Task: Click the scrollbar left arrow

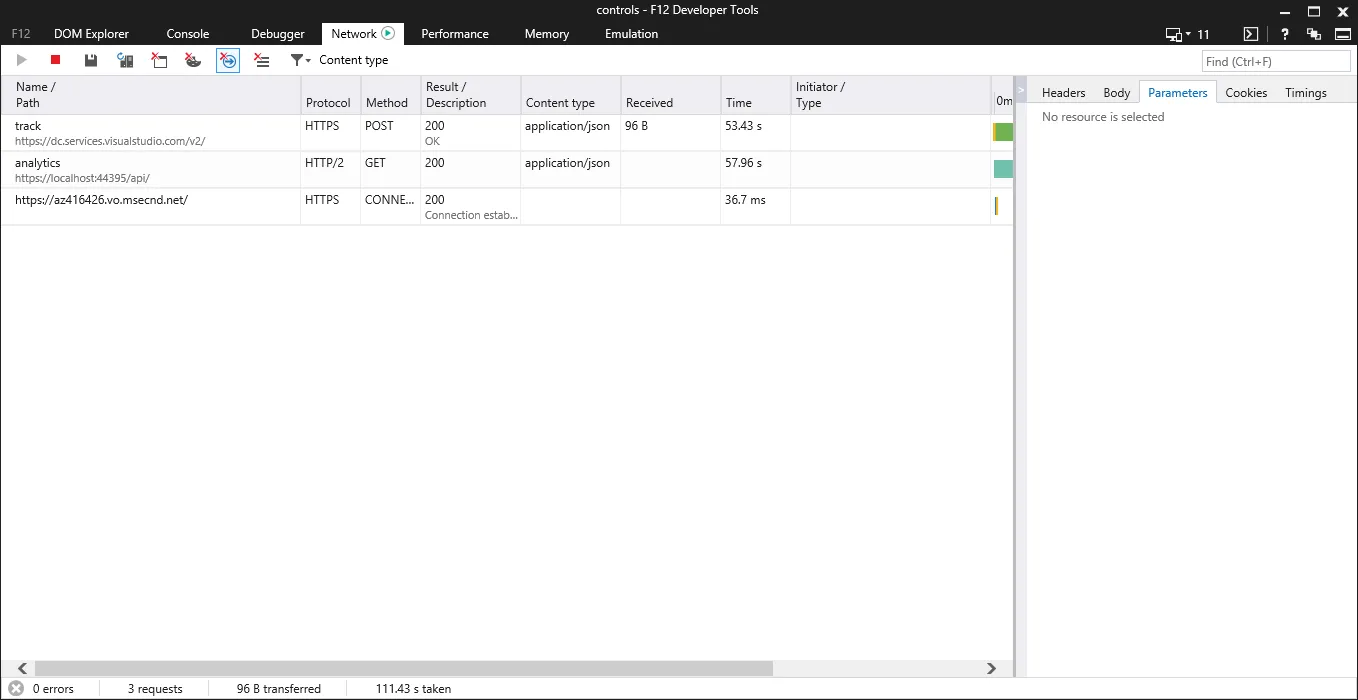Action: tap(22, 668)
